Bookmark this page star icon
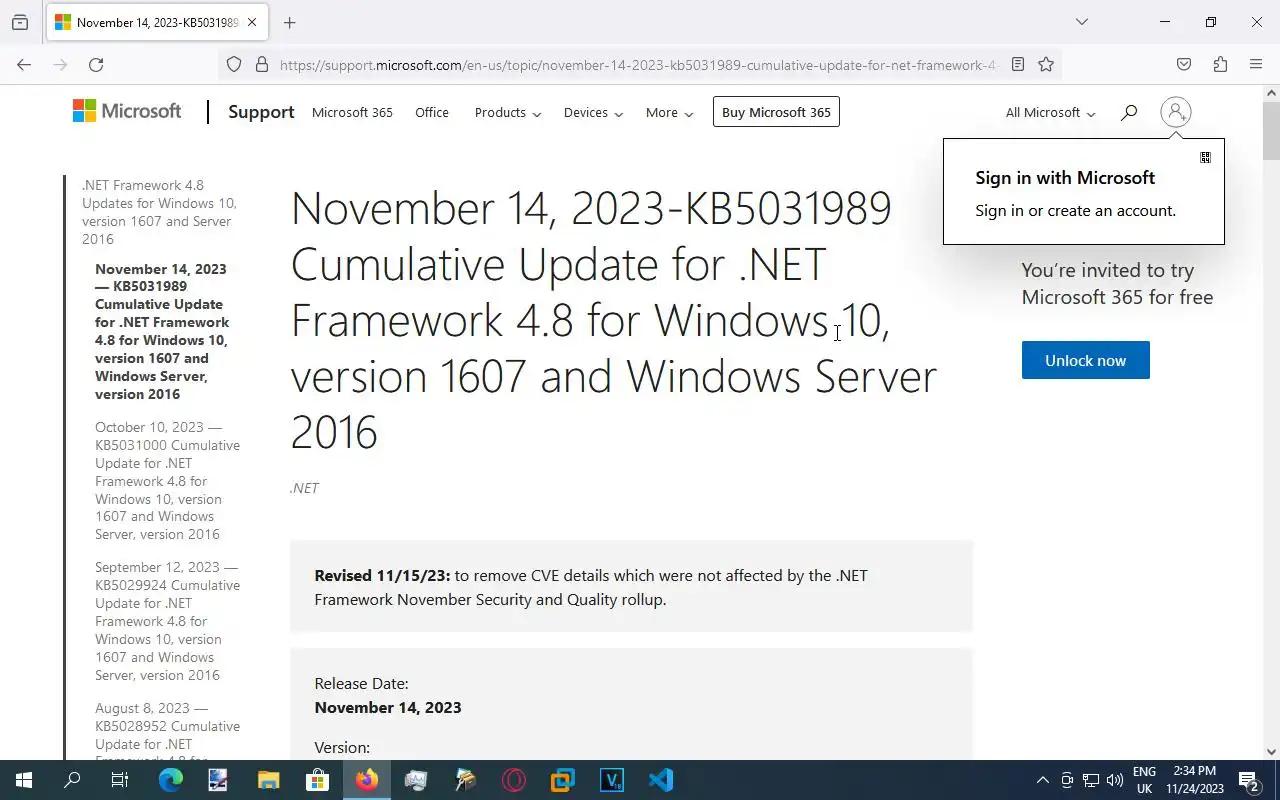This screenshot has width=1280, height=800. click(x=1046, y=64)
